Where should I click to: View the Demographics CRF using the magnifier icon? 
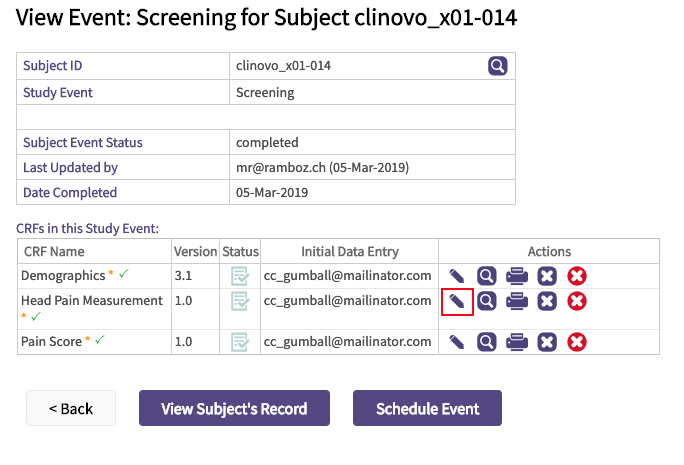(486, 275)
